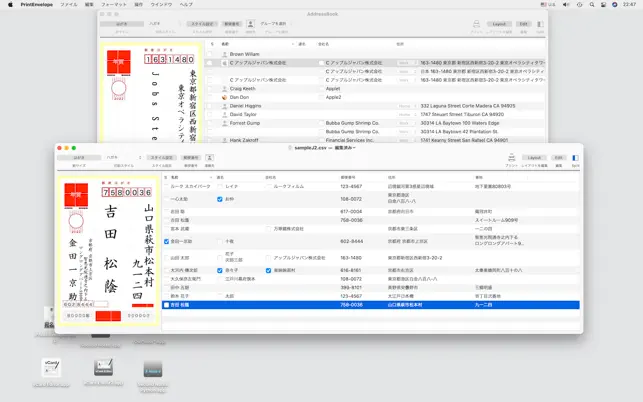Click the document proxy icon beside sampleJ2.csv title
The height and width of the screenshot is (402, 643).
point(290,148)
